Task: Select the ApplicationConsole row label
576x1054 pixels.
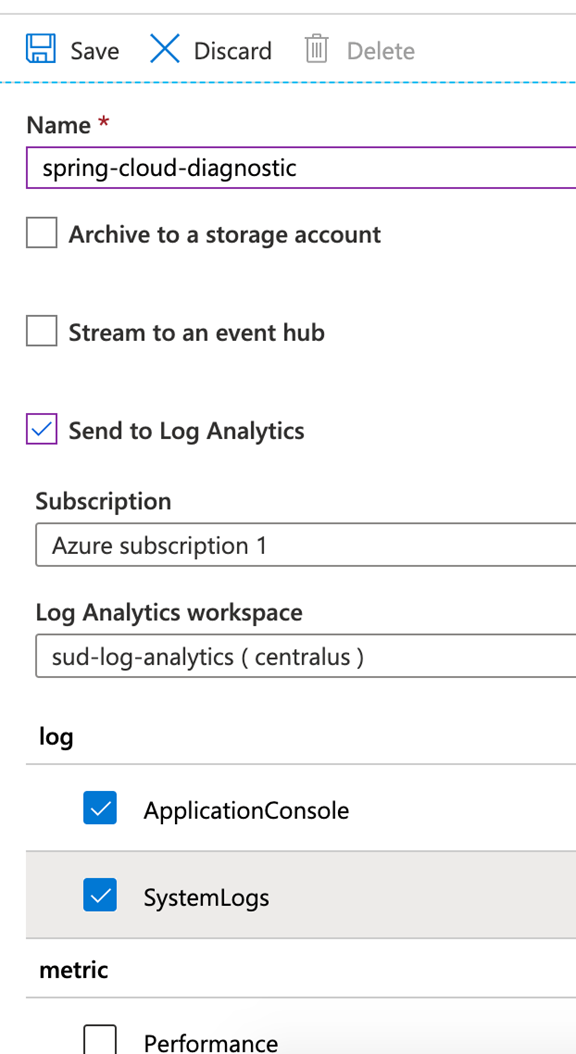Action: 246,810
